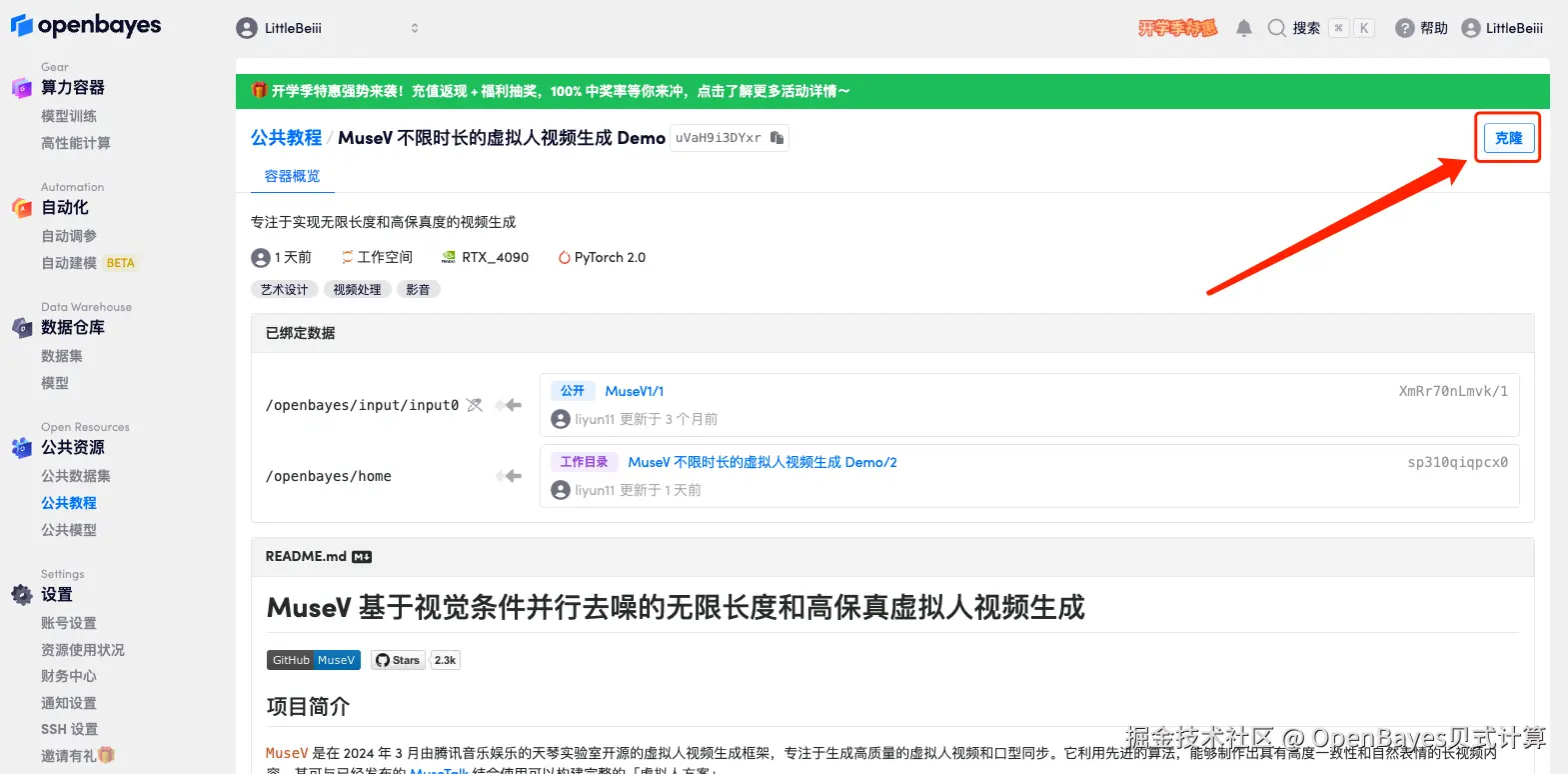Open 自动建模 BETA in sidebar

tap(88, 263)
